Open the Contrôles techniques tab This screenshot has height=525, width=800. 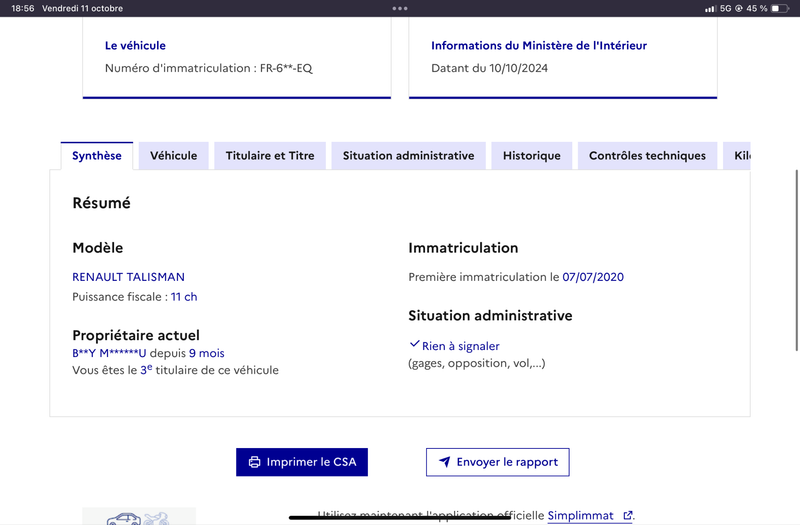click(647, 156)
